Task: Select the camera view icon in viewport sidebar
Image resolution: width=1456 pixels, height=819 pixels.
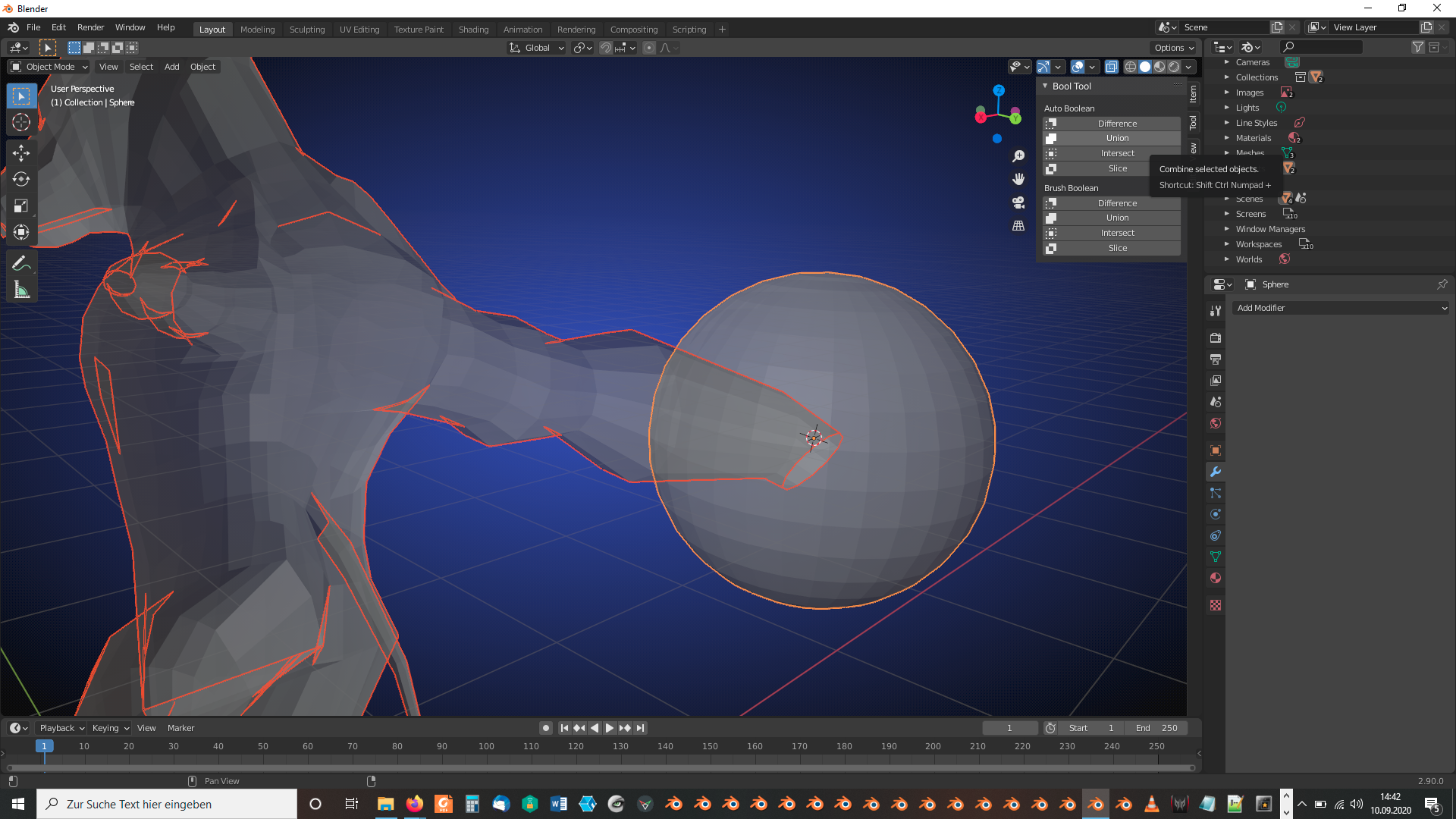Action: coord(1018,203)
